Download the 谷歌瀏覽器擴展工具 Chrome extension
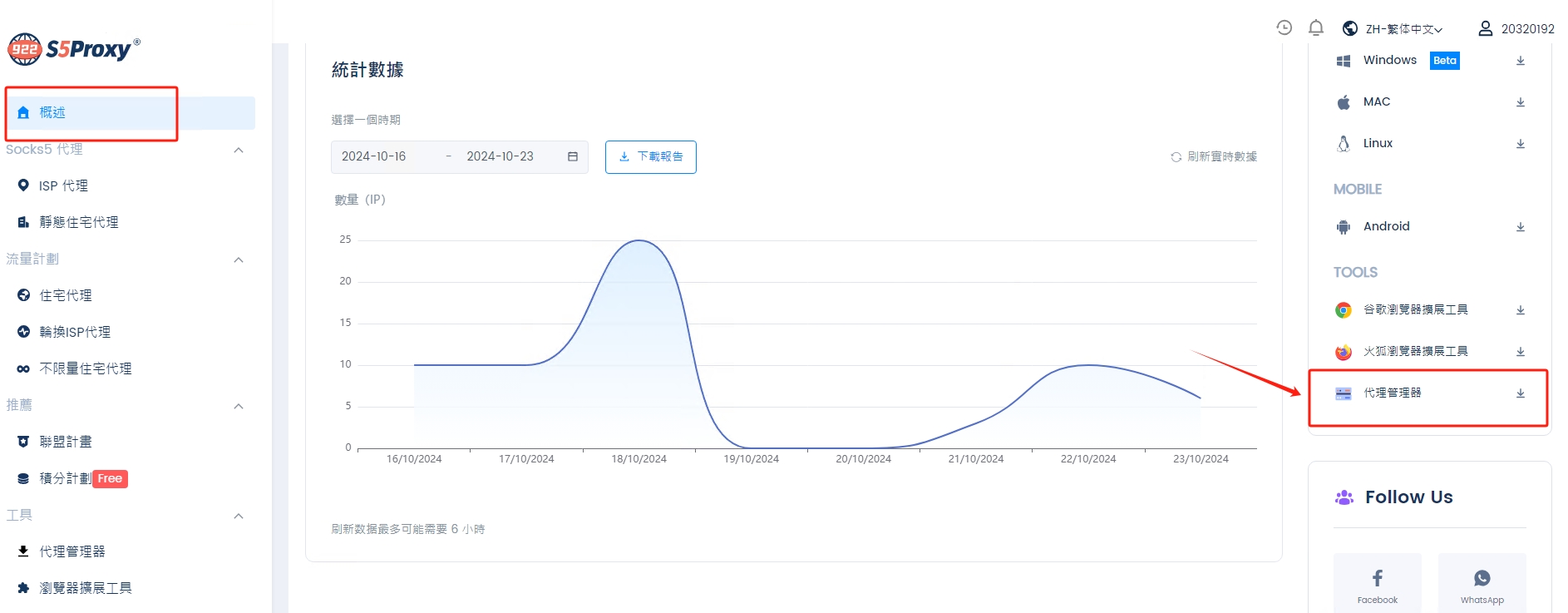 [1520, 310]
